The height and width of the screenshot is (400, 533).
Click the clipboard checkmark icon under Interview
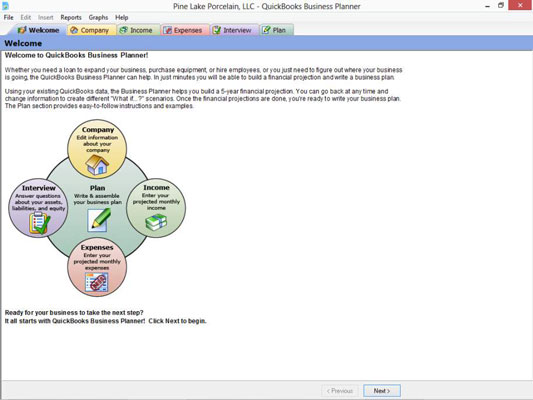39,223
